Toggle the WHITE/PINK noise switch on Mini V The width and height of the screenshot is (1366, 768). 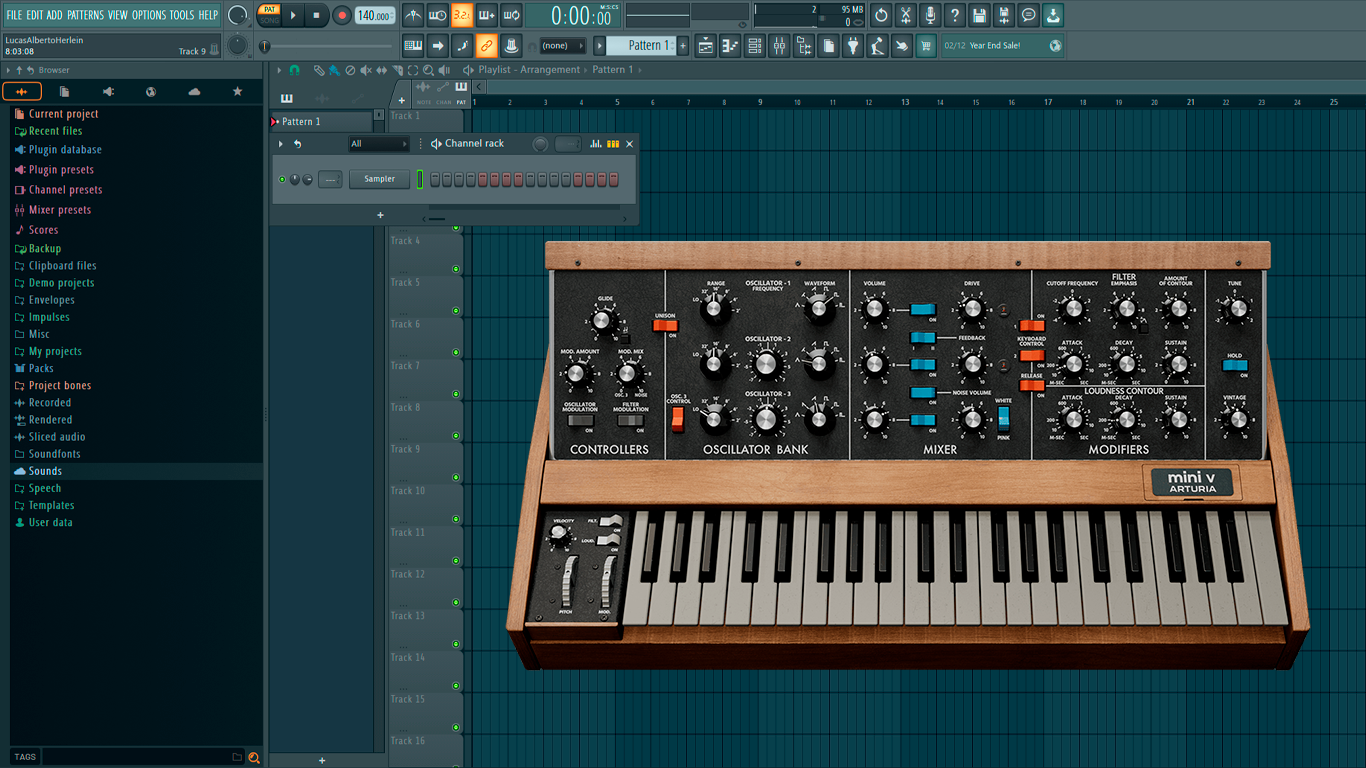tap(1003, 418)
